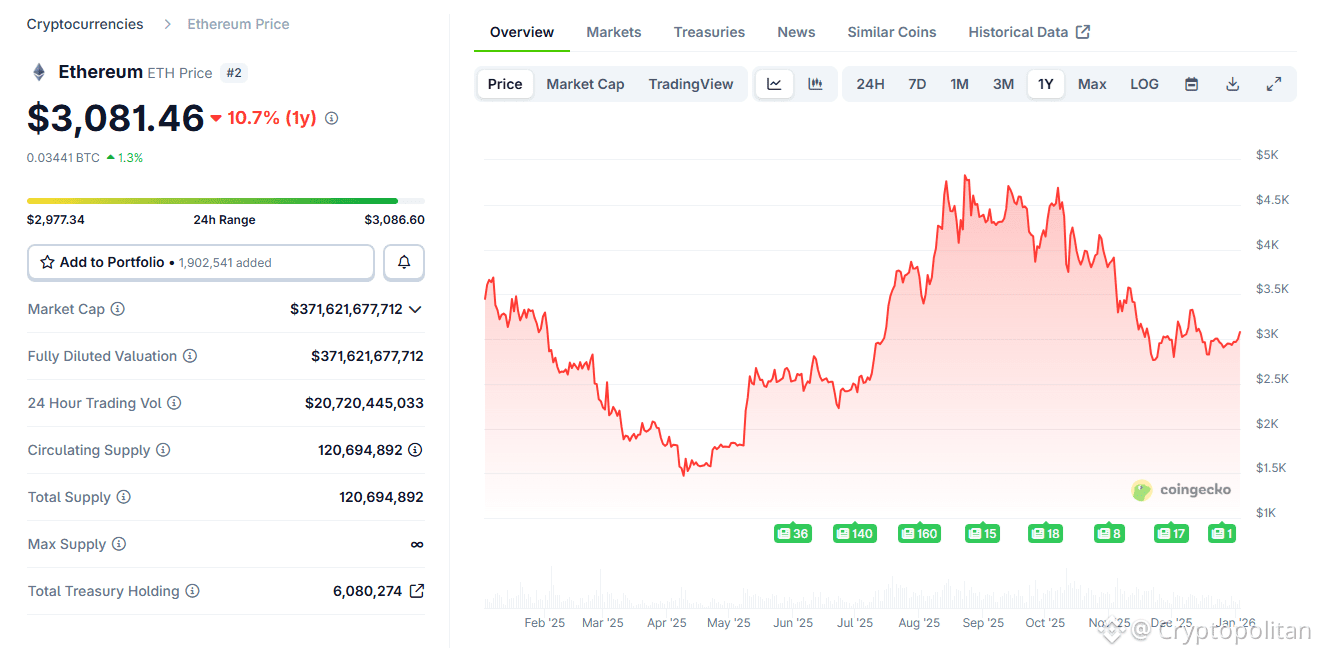
Task: Toggle chart to Market Cap view
Action: [585, 84]
